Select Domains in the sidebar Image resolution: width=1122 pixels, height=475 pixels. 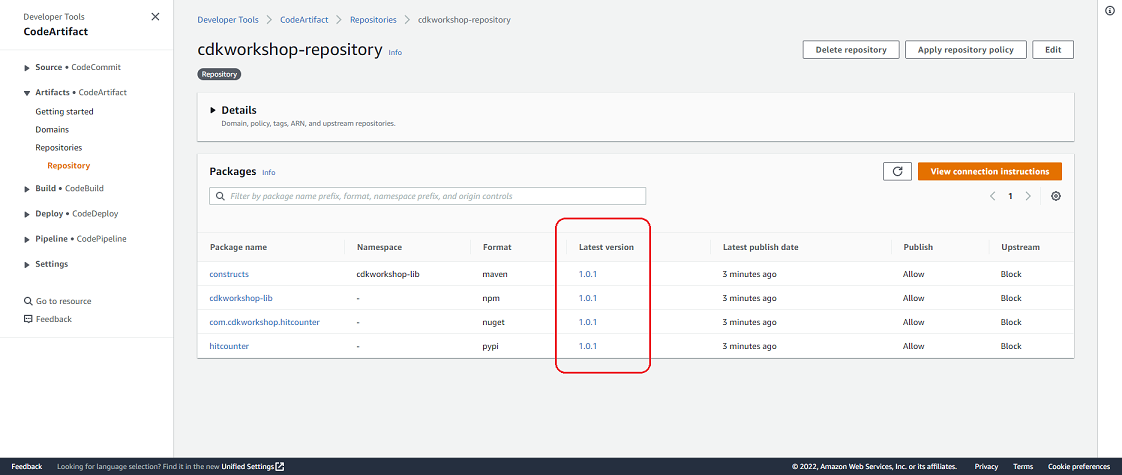pyautogui.click(x=52, y=129)
